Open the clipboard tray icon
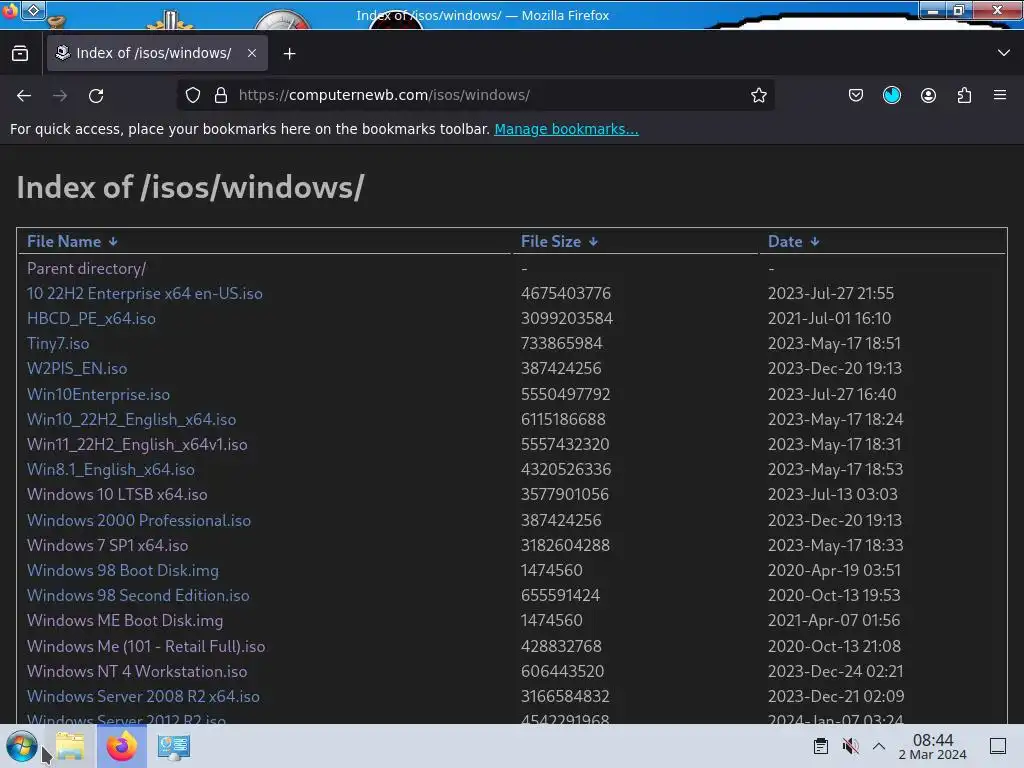The image size is (1024, 768). [821, 746]
